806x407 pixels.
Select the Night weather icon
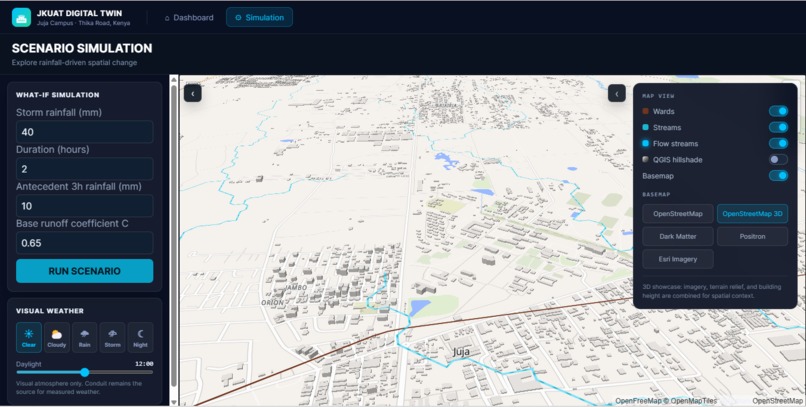[140, 337]
